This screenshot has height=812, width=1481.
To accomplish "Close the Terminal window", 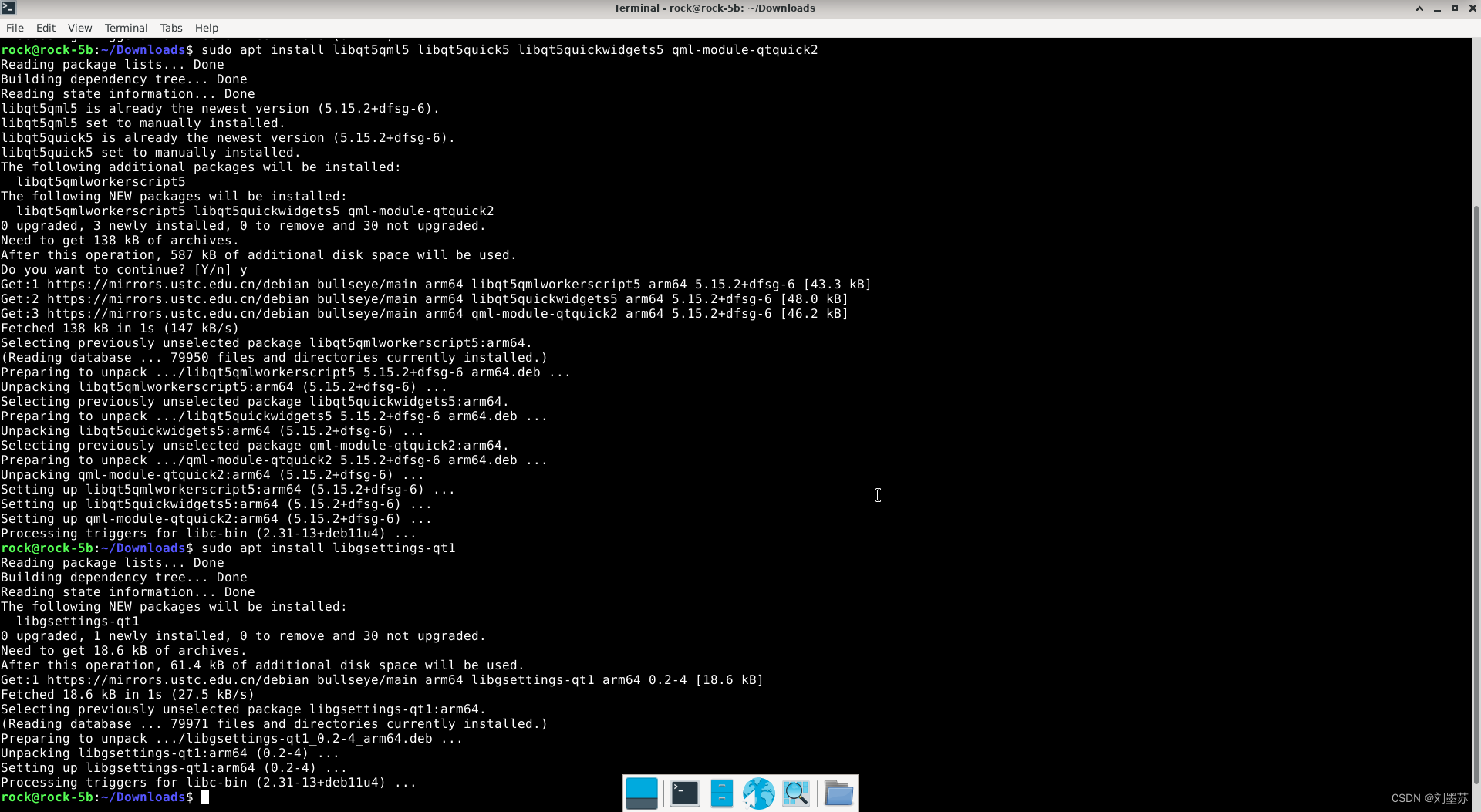I will [1473, 8].
